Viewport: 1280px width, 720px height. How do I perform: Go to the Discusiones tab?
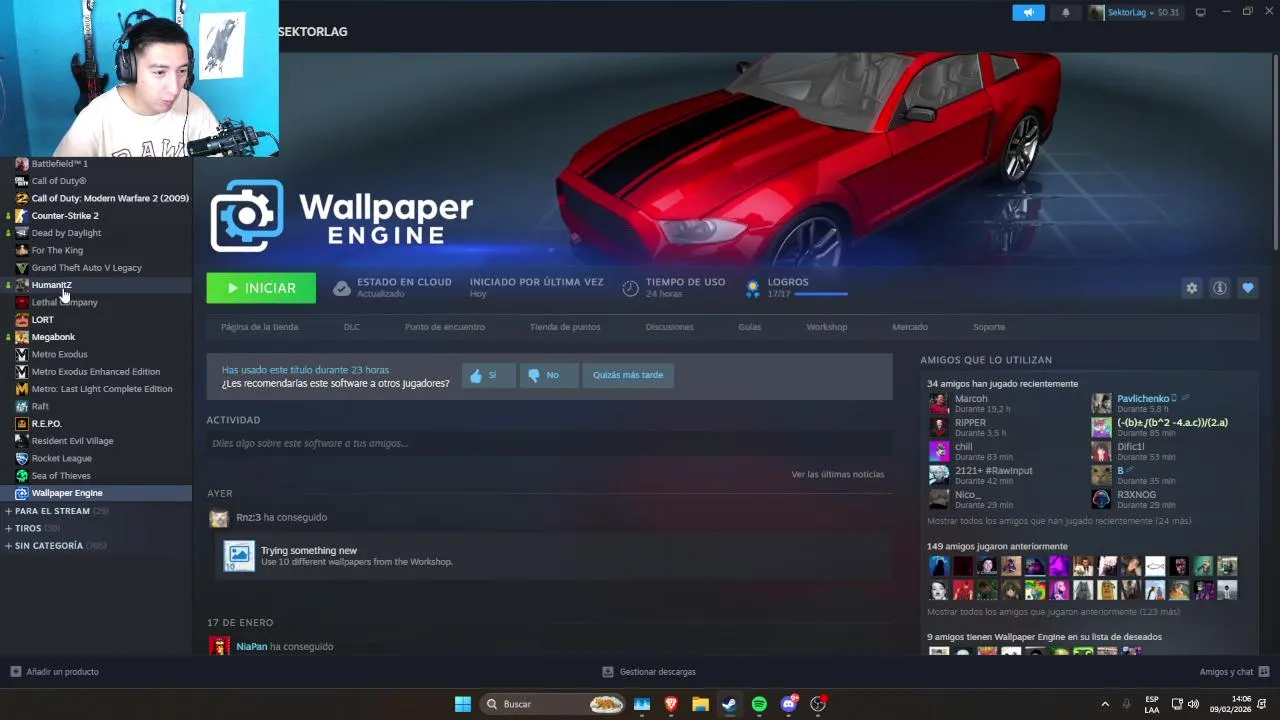[x=669, y=327]
